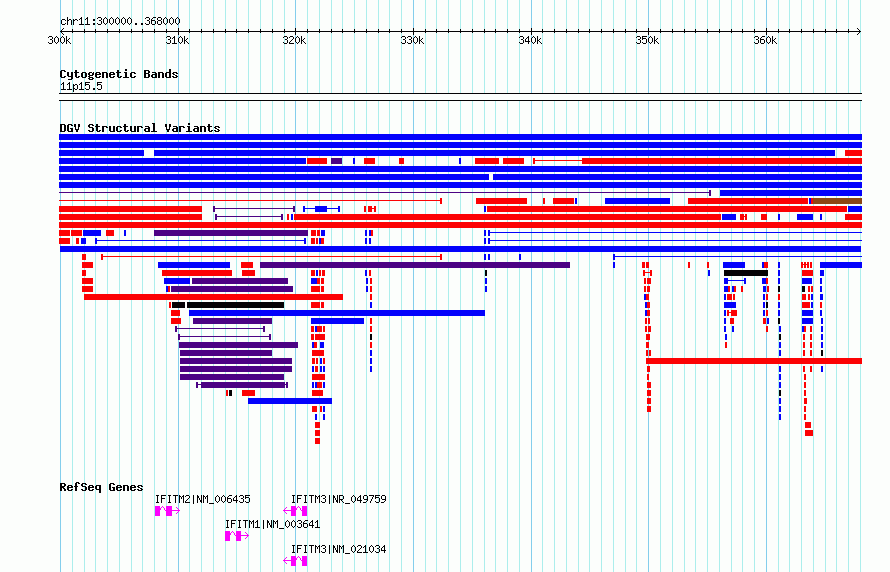
Task: Click the 11p15.5 band label
Action: point(81,86)
